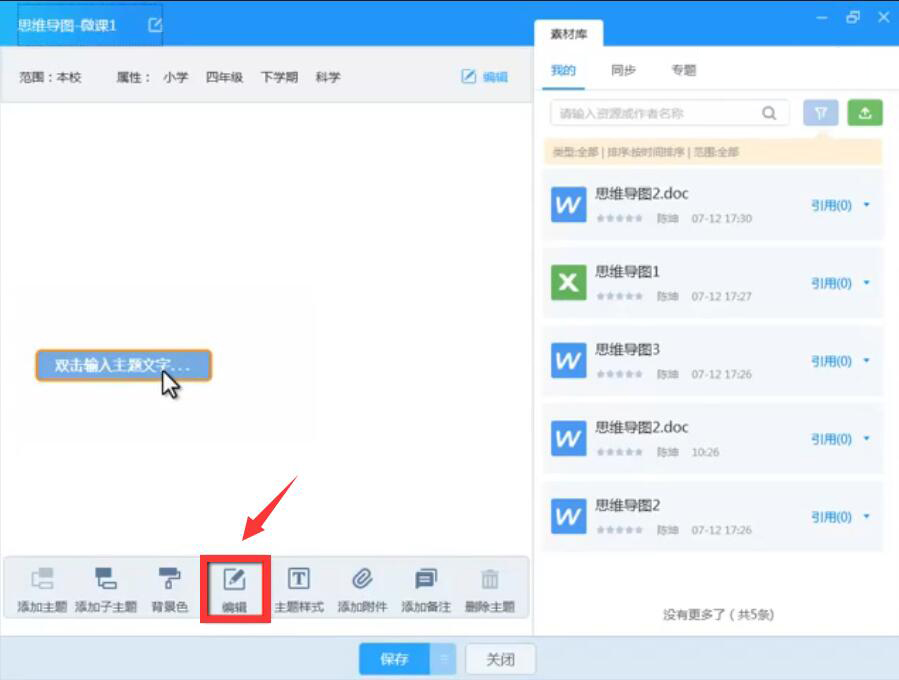Click Word icon of 思维导图2.doc dated 10:26
Viewport: 899px width, 680px height.
(568, 439)
